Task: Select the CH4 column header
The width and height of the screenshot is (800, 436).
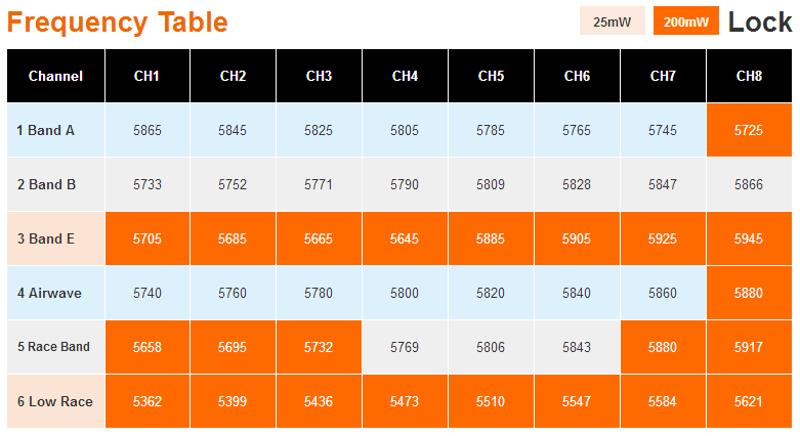Action: click(x=405, y=76)
